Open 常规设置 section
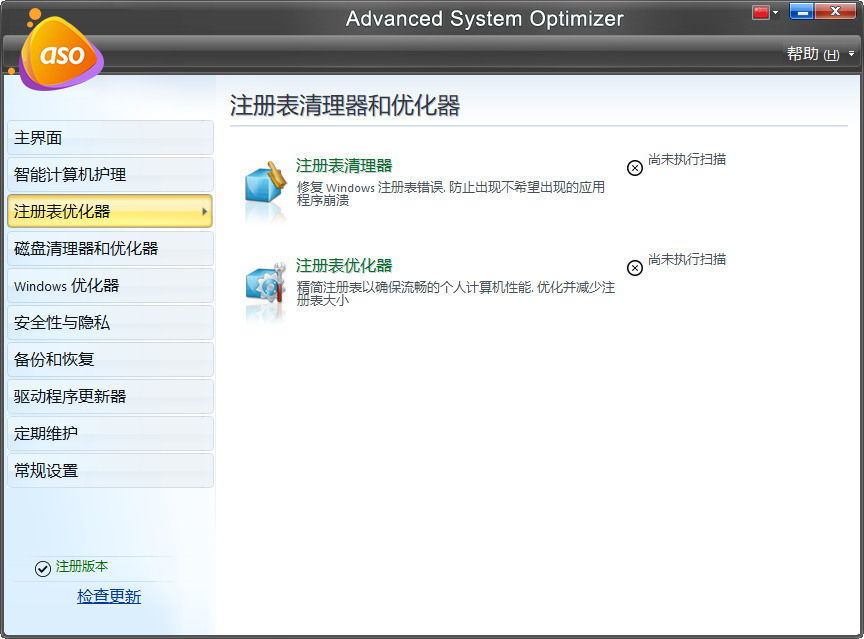This screenshot has width=864, height=639. click(110, 470)
